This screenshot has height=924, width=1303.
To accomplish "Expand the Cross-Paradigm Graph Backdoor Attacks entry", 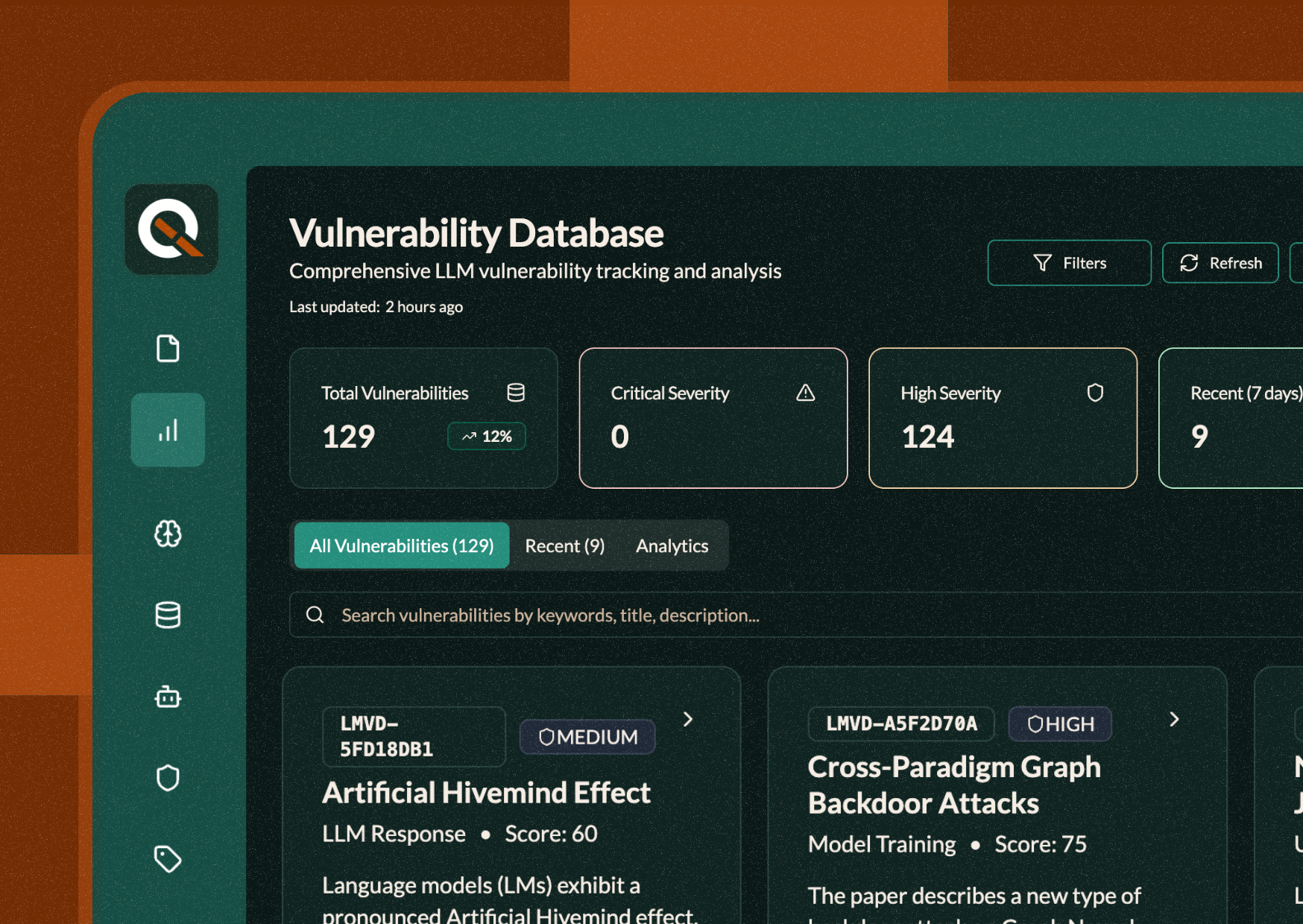I will pyautogui.click(x=1174, y=720).
